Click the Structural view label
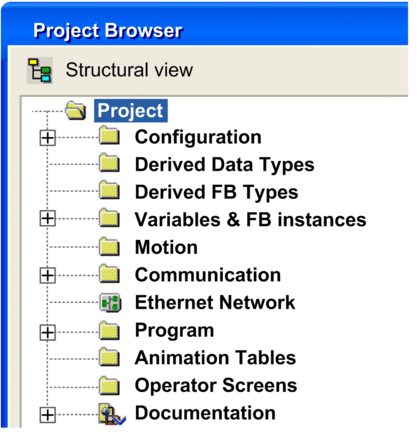Viewport: 417px width, 436px height. click(x=129, y=70)
